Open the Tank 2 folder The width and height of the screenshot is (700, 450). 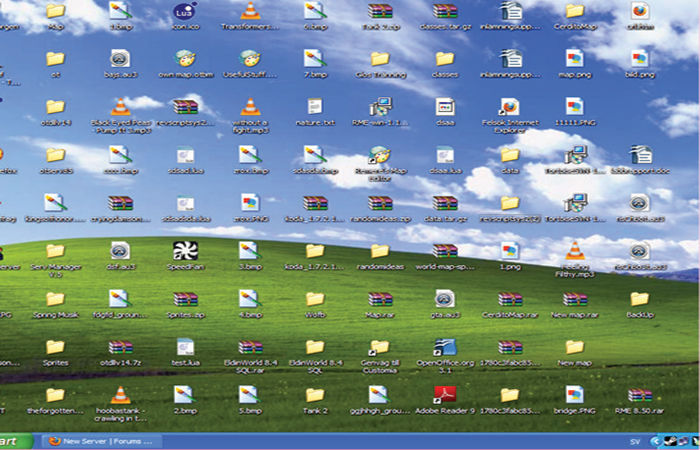pyautogui.click(x=314, y=394)
